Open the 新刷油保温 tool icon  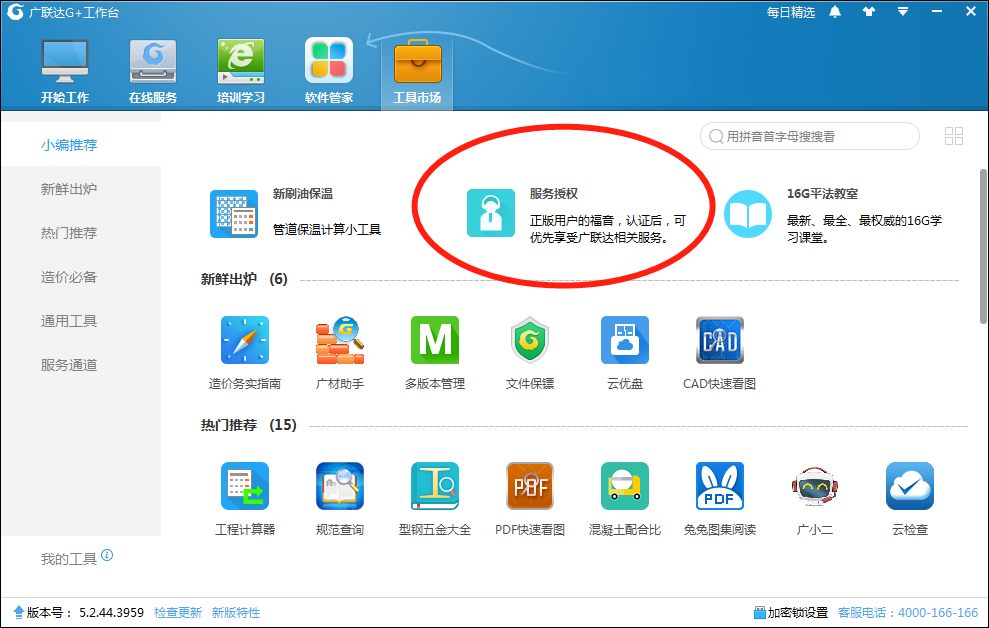point(234,214)
